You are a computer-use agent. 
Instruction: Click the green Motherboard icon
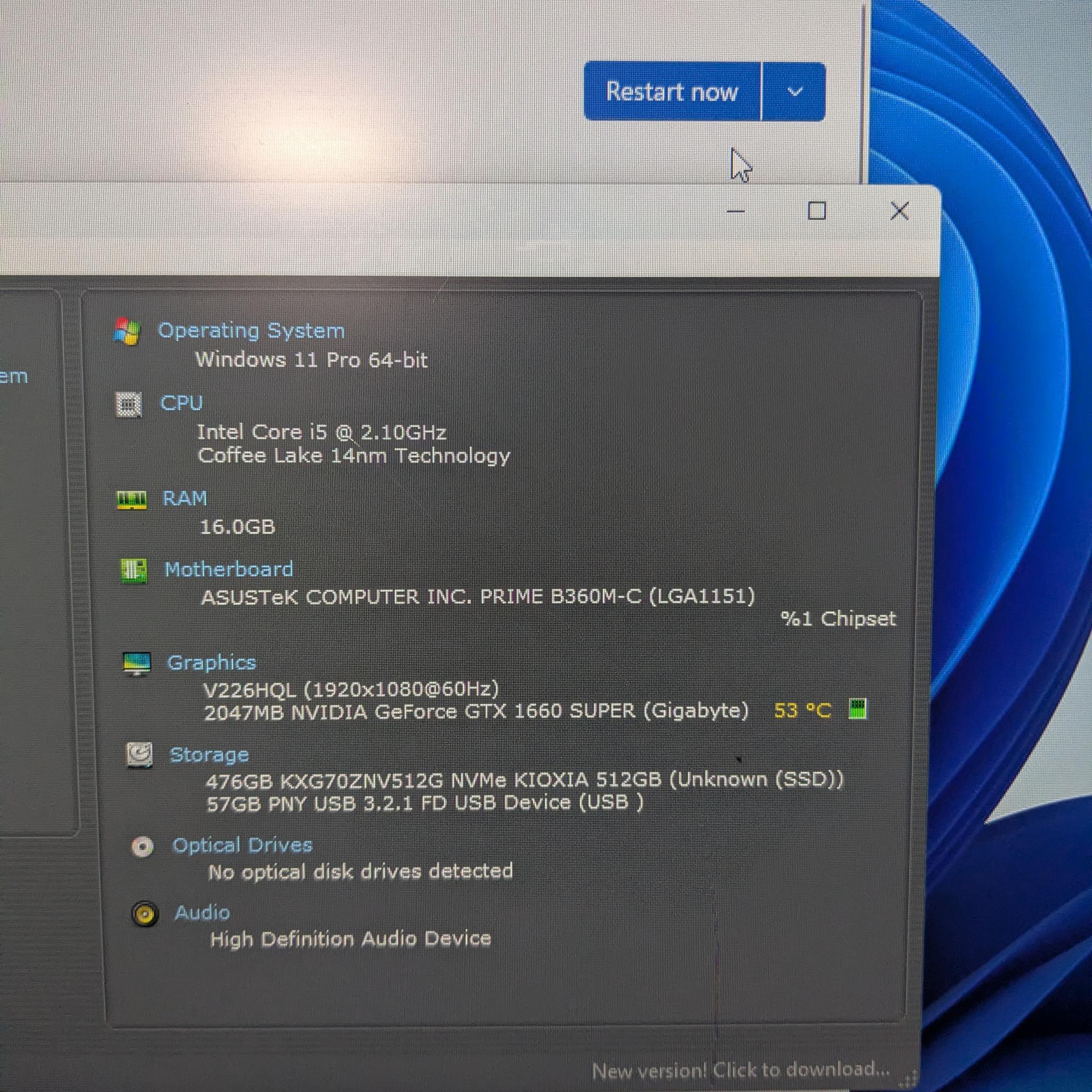click(x=134, y=572)
